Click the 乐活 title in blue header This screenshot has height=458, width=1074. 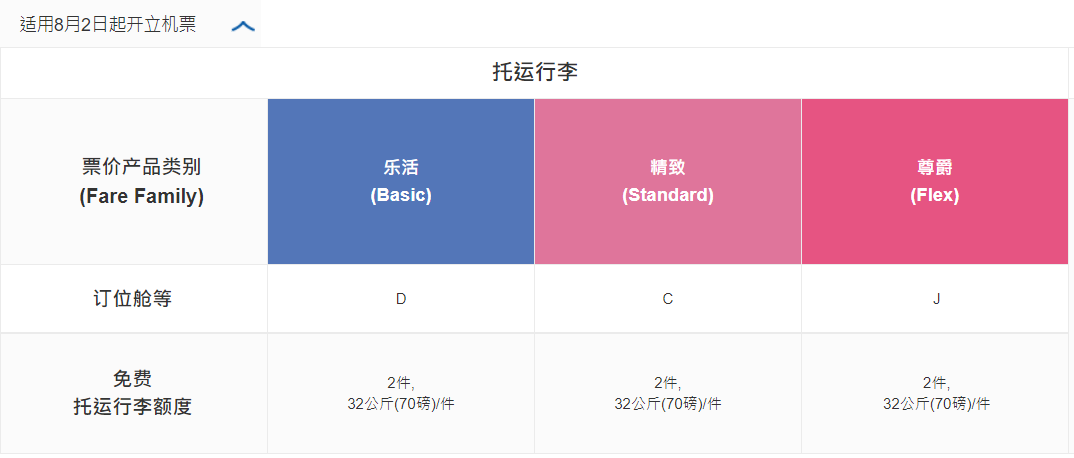pos(401,167)
